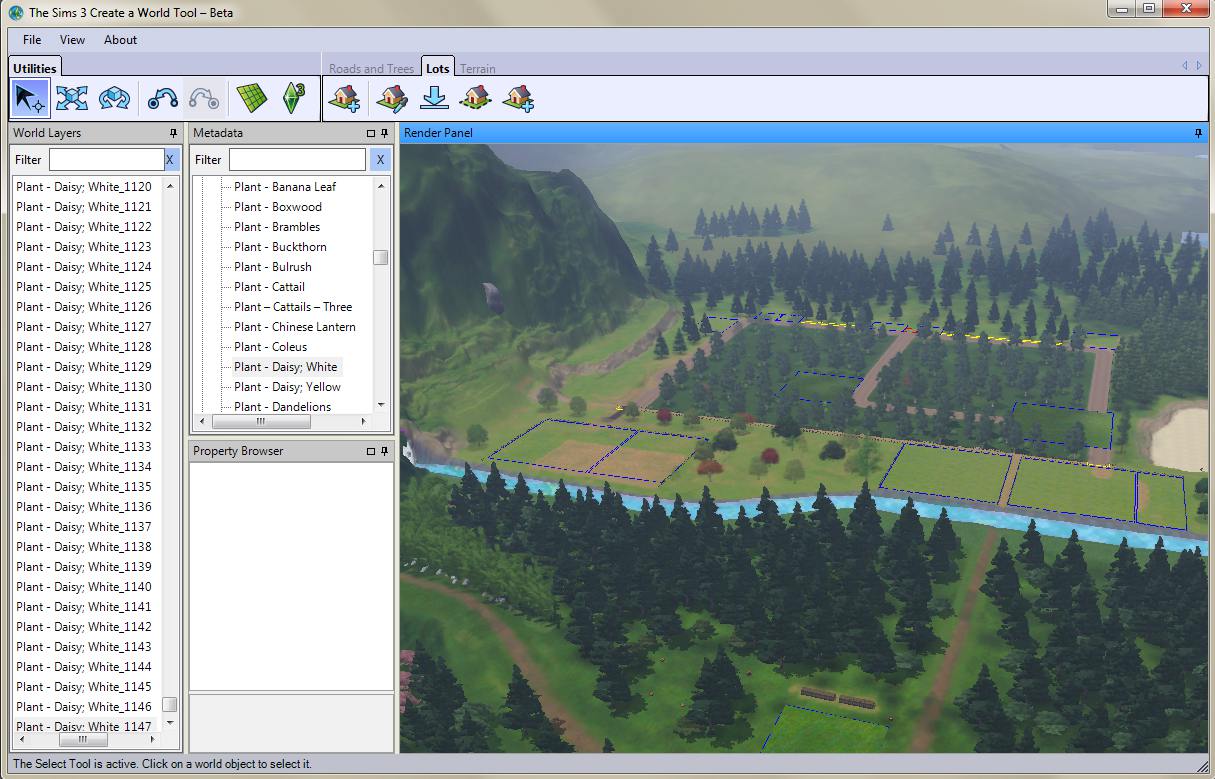Choose the Rotate Object tool

coord(114,98)
